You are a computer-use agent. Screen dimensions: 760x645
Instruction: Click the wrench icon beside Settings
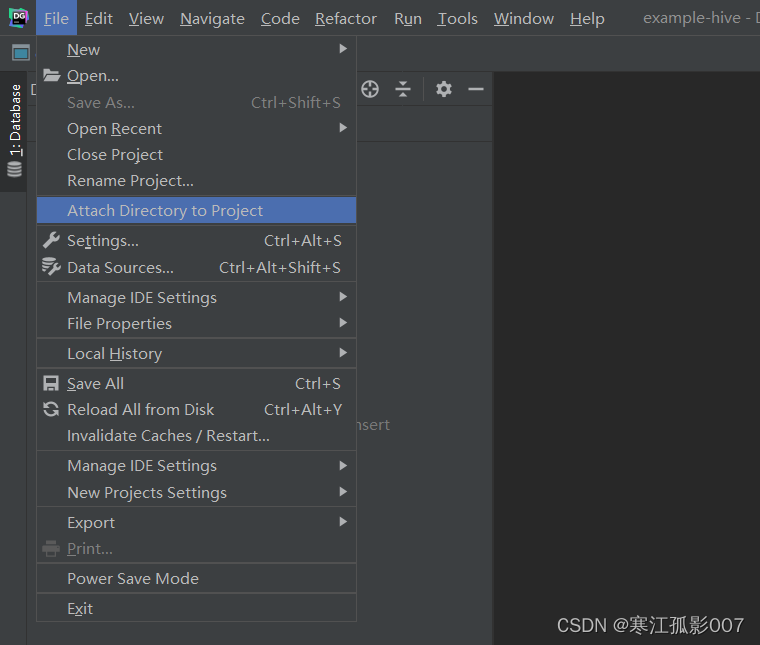pyautogui.click(x=51, y=240)
